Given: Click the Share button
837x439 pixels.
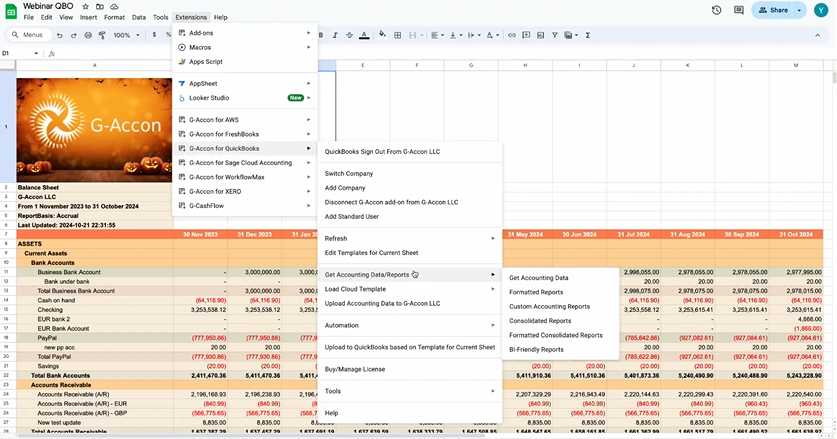Looking at the screenshot, I should [x=772, y=10].
